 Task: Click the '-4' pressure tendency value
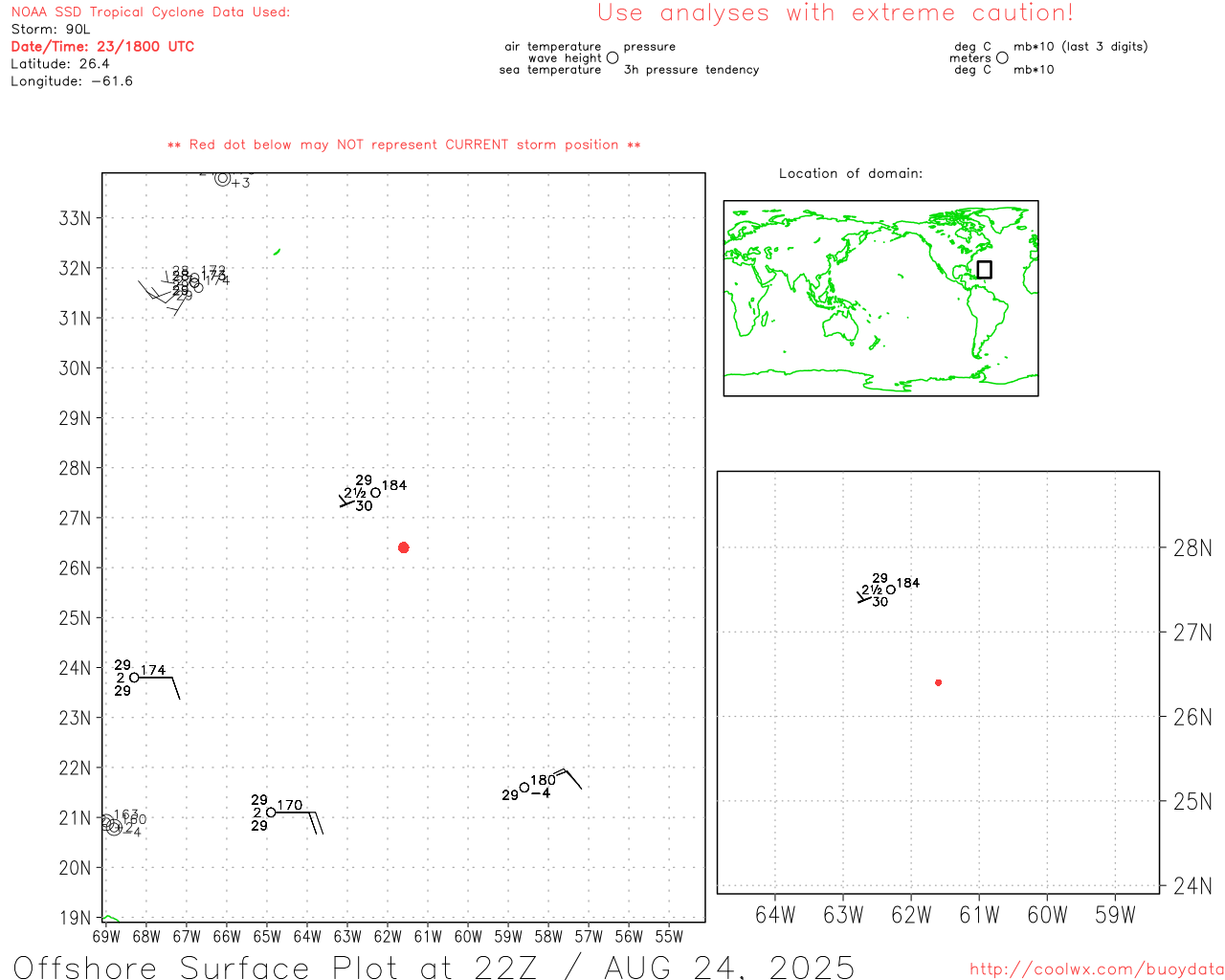[x=541, y=793]
